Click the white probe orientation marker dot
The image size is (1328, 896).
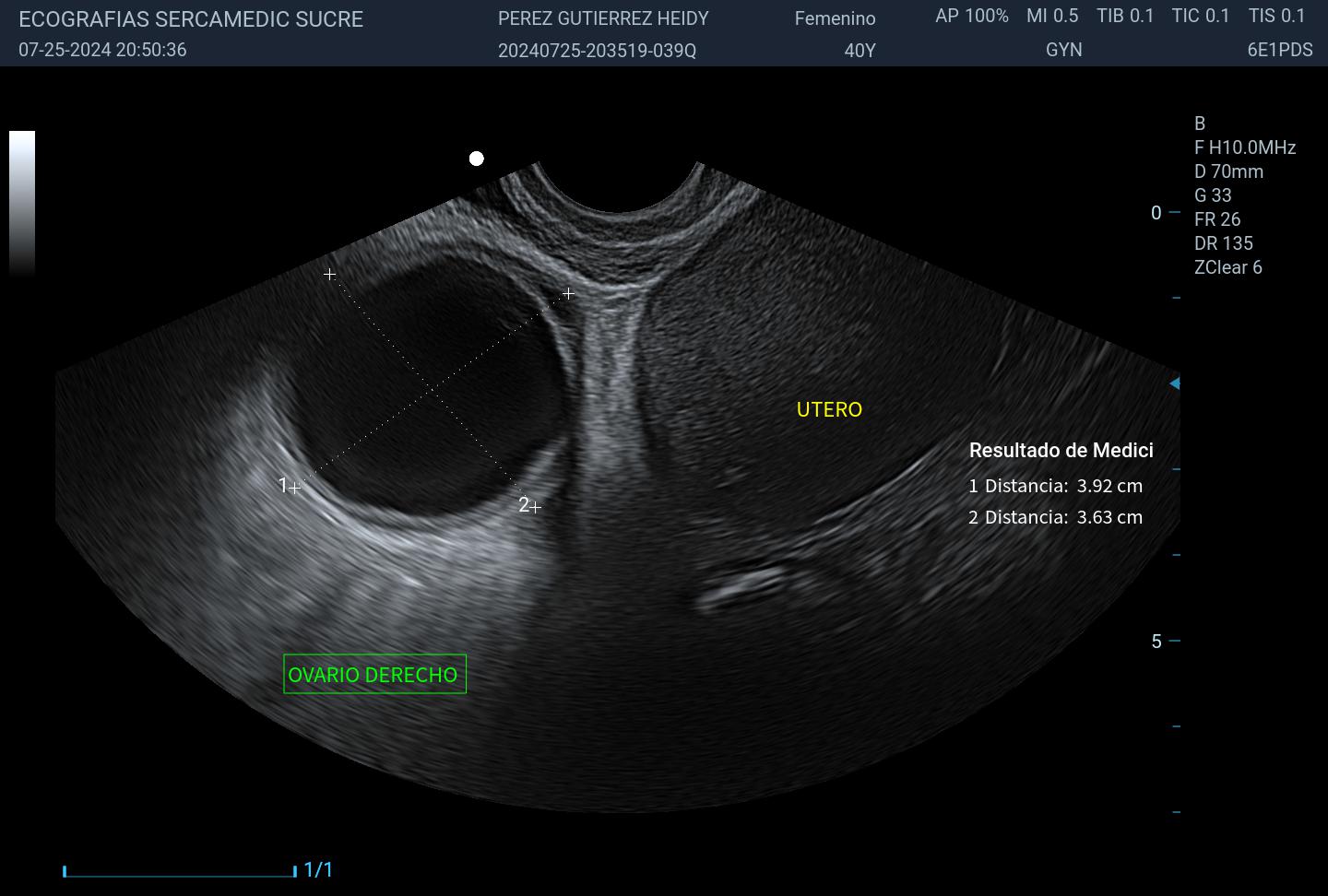click(476, 159)
